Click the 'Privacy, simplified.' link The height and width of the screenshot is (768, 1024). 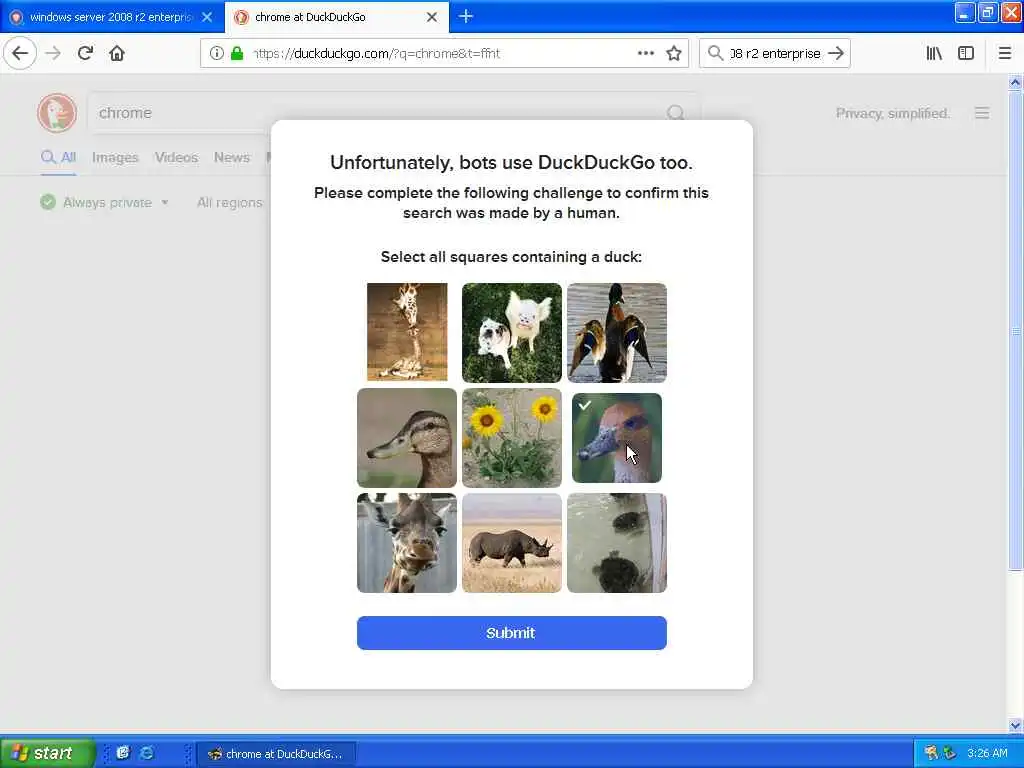point(892,114)
